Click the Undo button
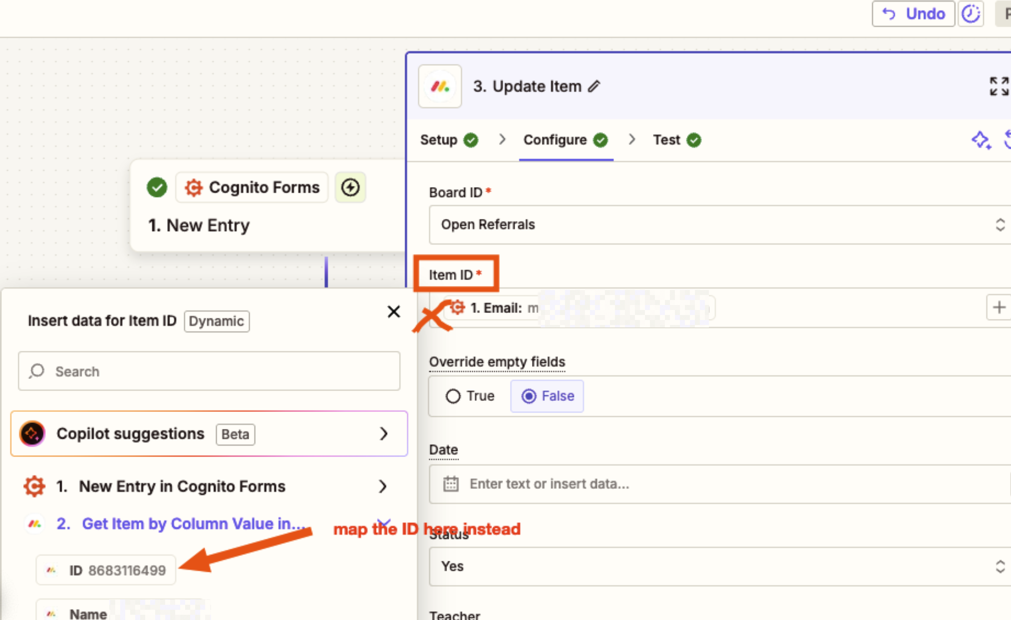This screenshot has width=1011, height=620. tap(913, 14)
